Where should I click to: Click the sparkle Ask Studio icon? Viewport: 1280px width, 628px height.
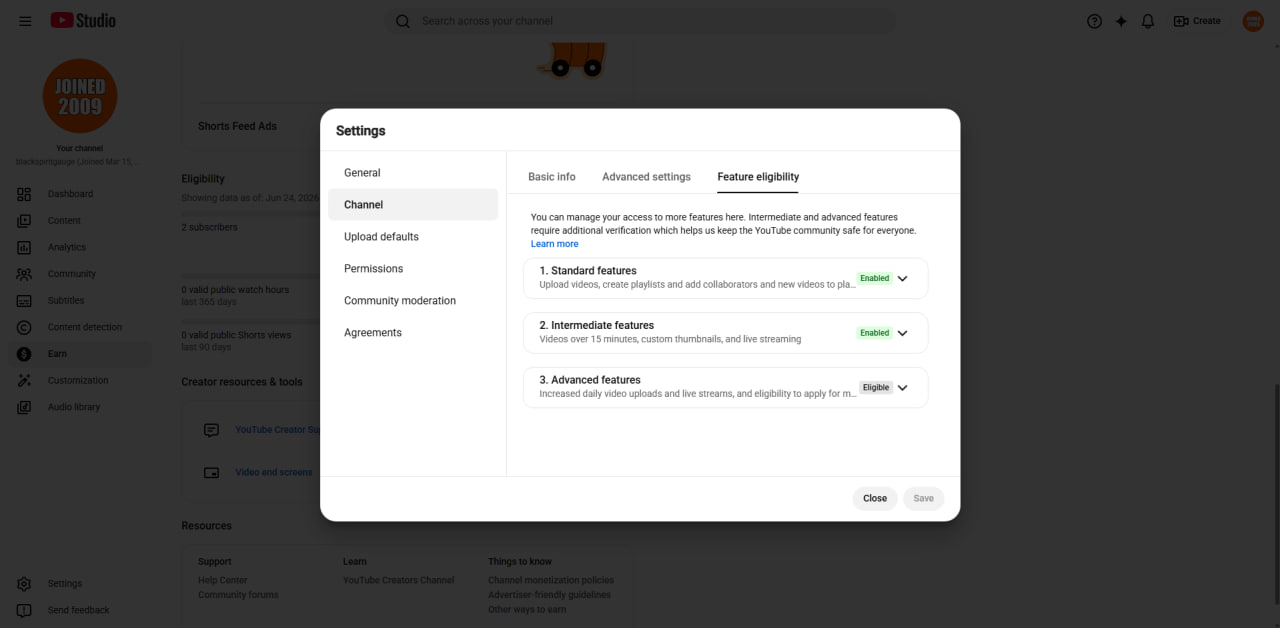[x=1121, y=21]
